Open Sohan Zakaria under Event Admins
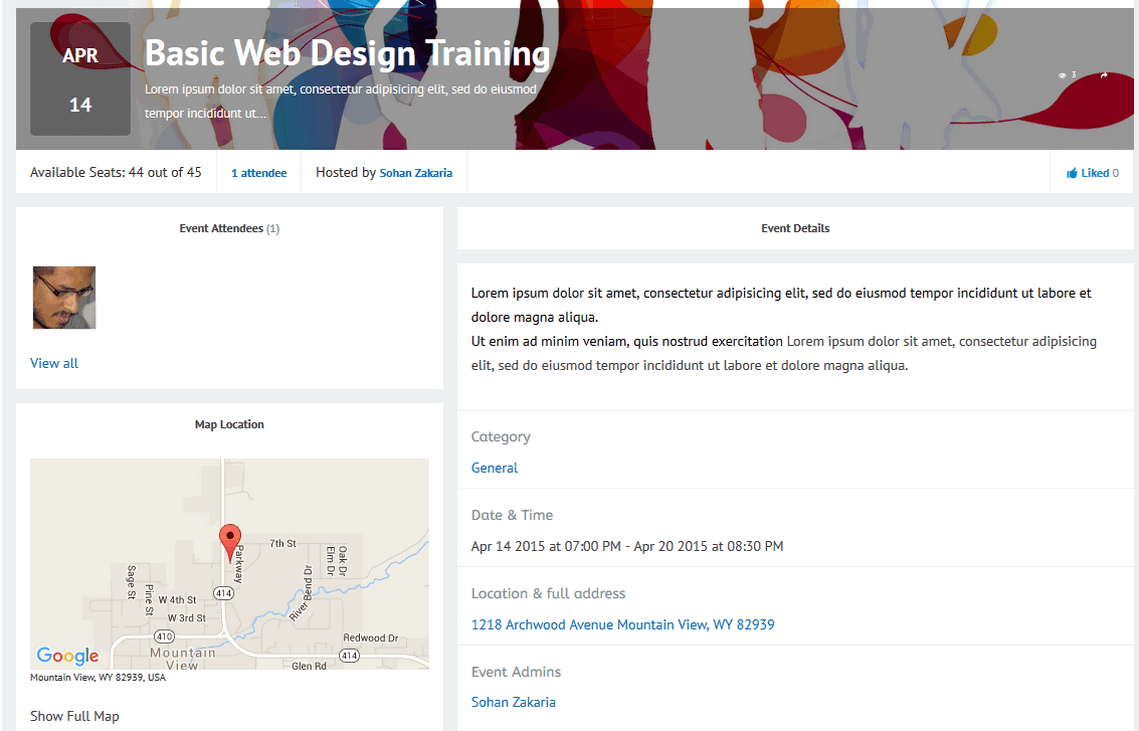Screen dimensions: 1139x731 [513, 702]
